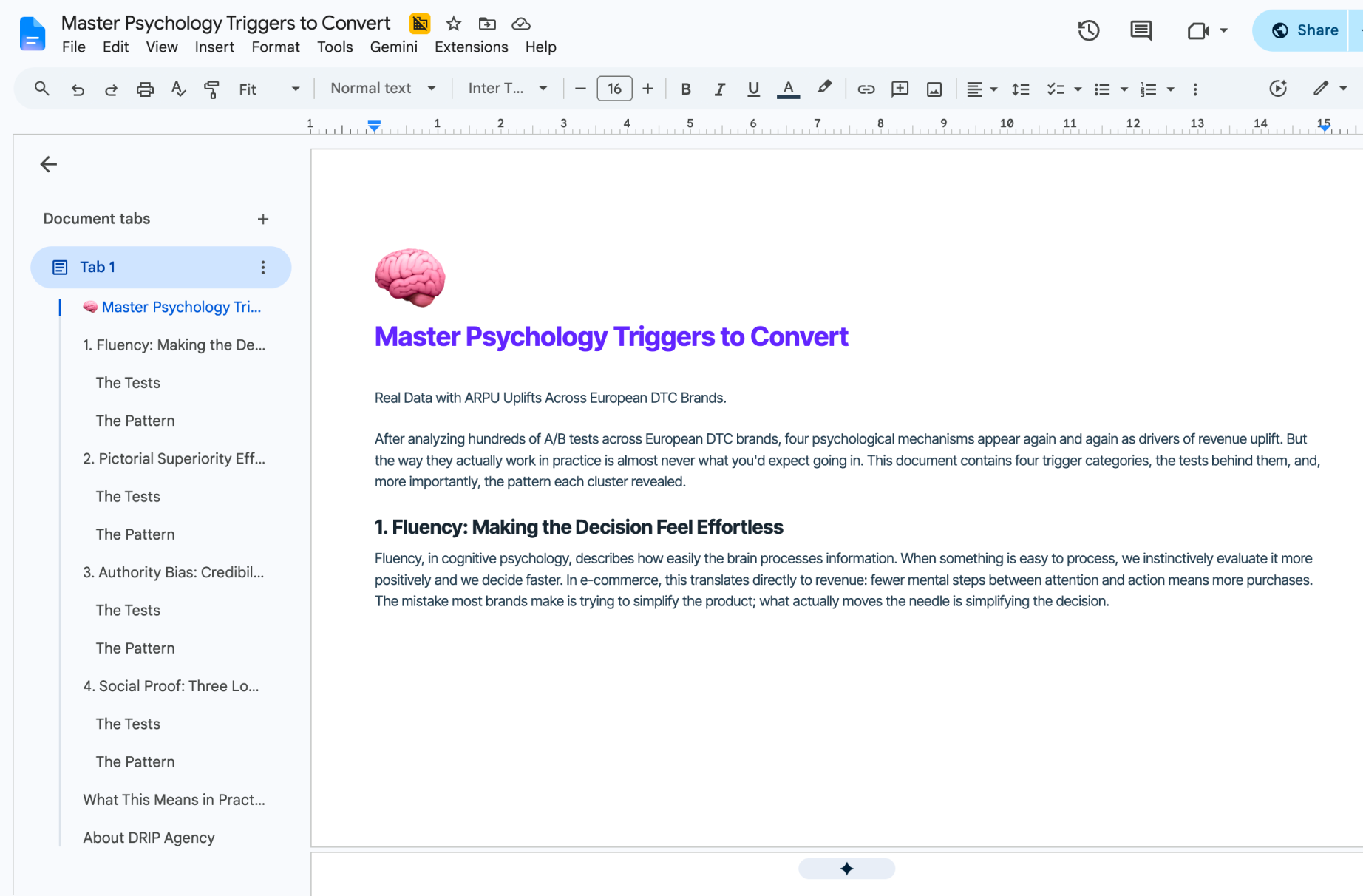Open version history clock icon
The width and height of the screenshot is (1363, 896).
(1088, 30)
